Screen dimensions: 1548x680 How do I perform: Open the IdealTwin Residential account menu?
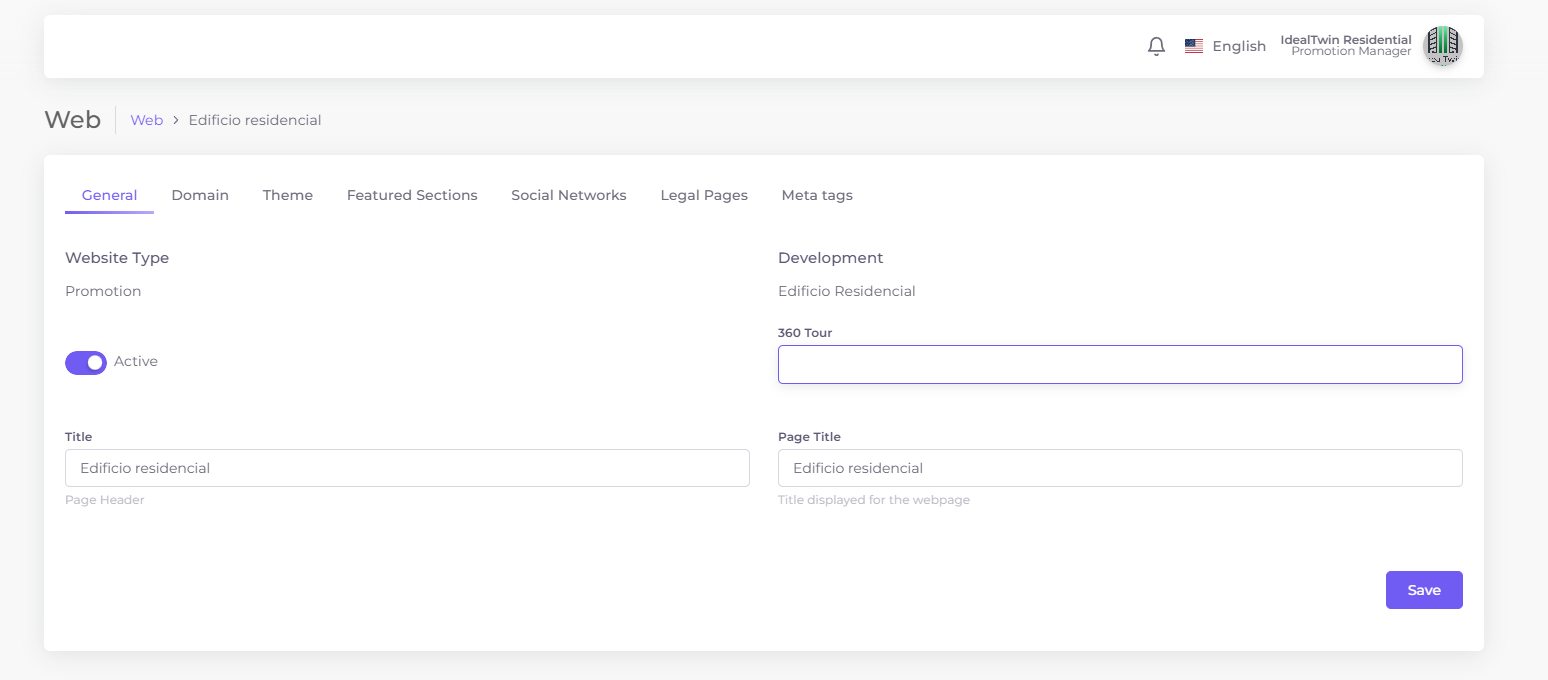tap(1345, 45)
